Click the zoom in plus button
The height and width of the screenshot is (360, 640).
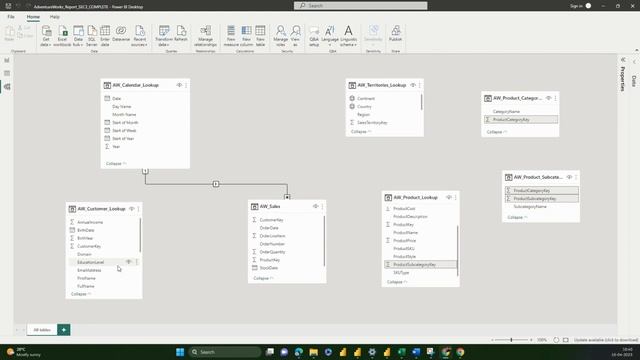tap(531, 340)
